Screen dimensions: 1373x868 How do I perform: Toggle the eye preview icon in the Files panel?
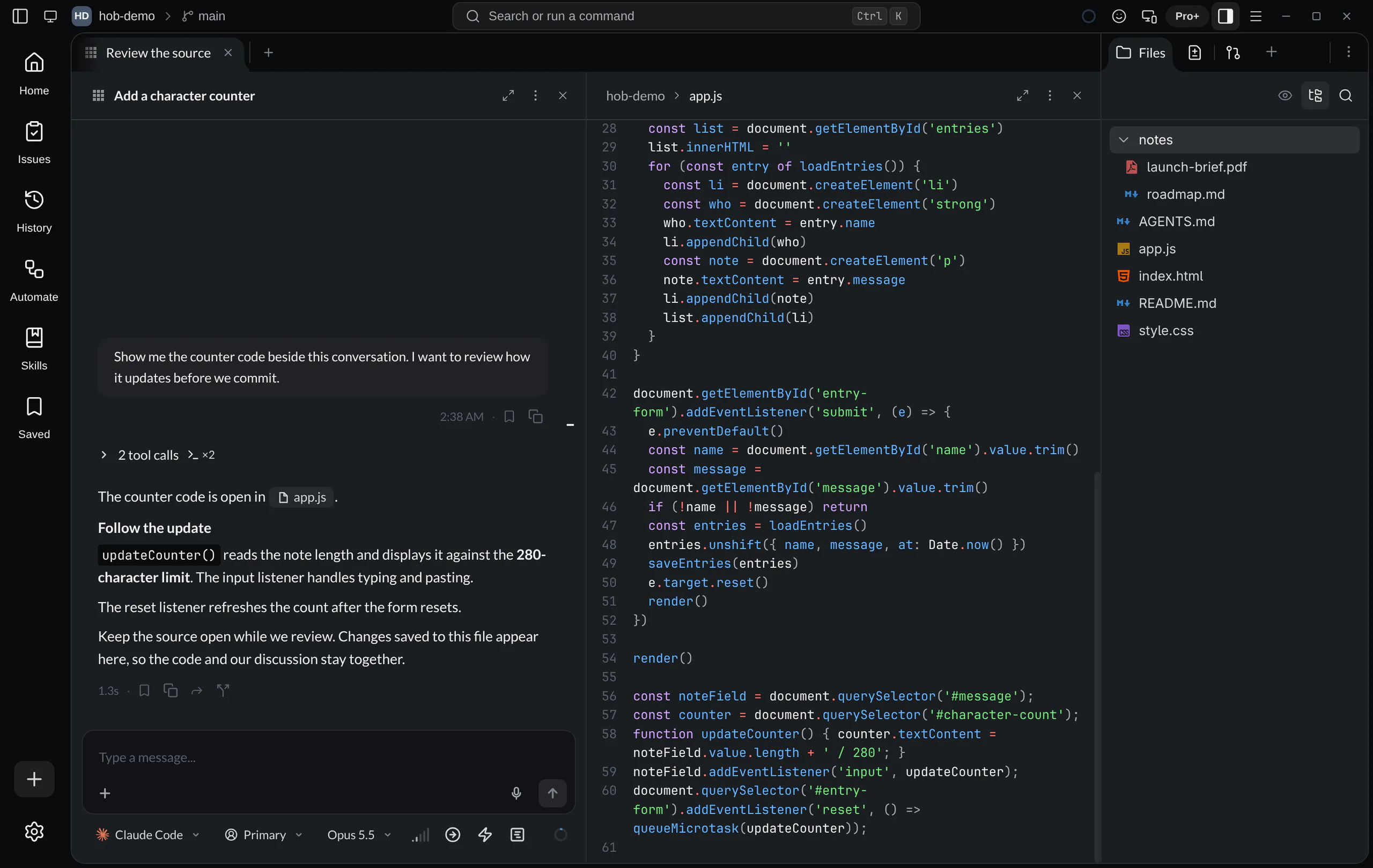1285,95
